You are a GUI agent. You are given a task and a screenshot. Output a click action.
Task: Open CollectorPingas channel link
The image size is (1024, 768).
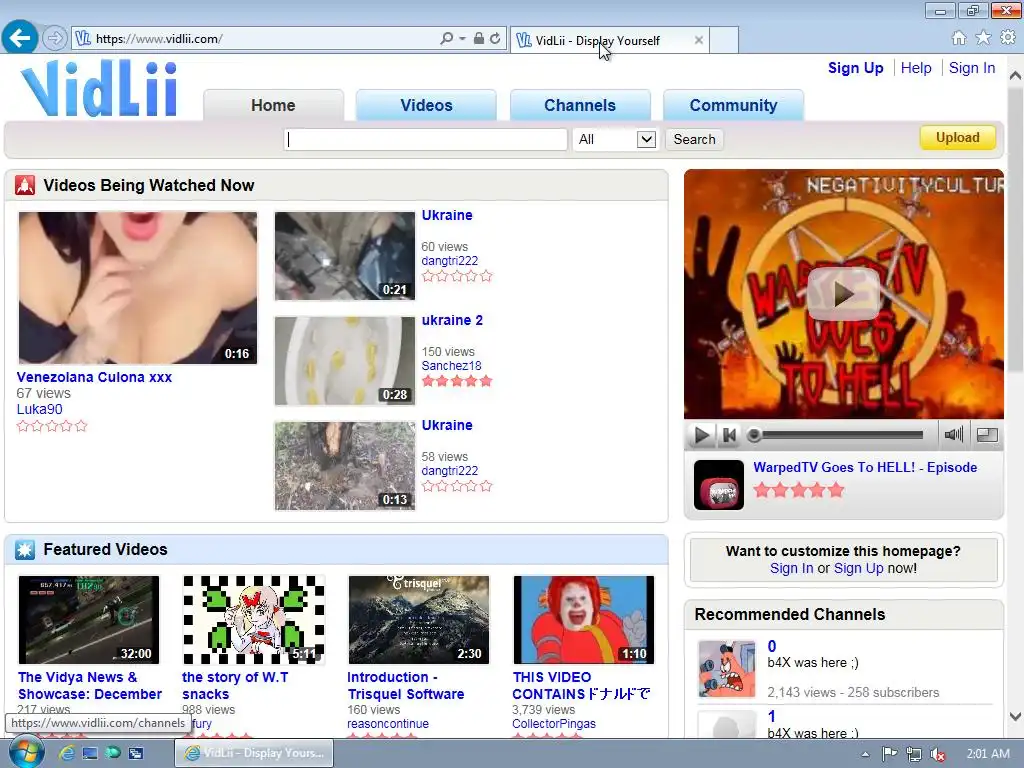pyautogui.click(x=554, y=724)
